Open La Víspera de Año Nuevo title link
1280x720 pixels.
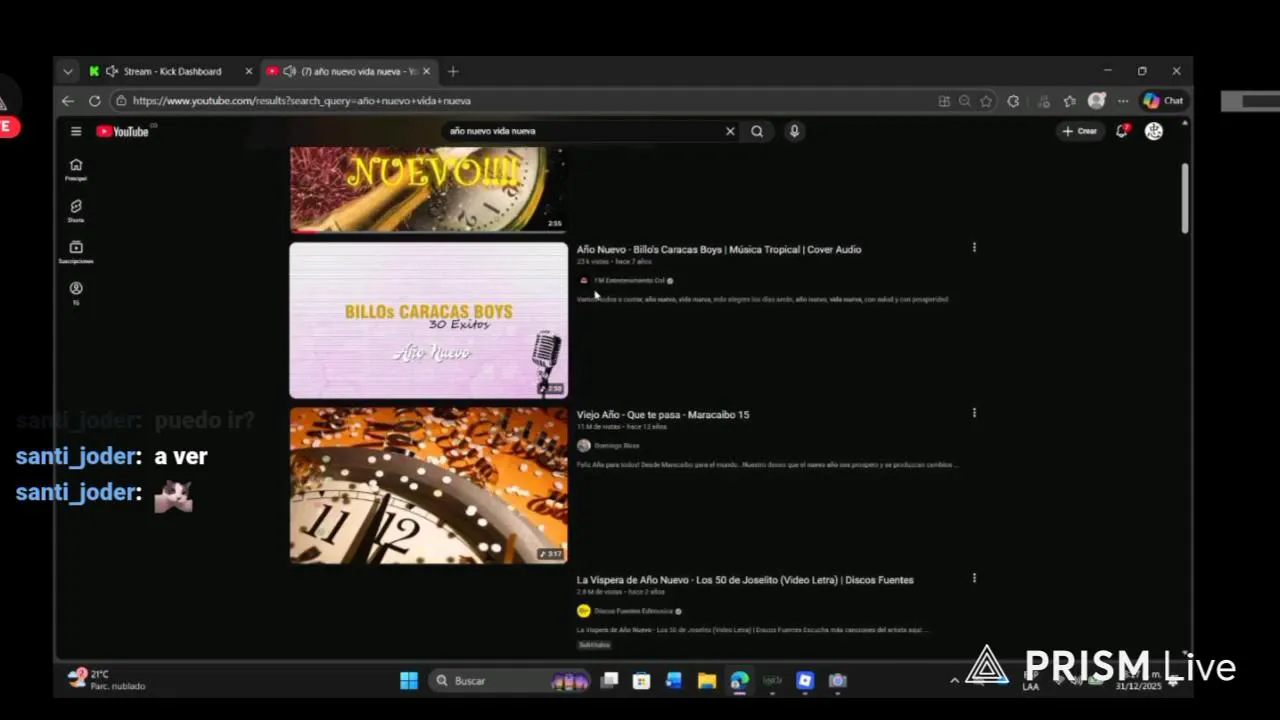(x=745, y=580)
